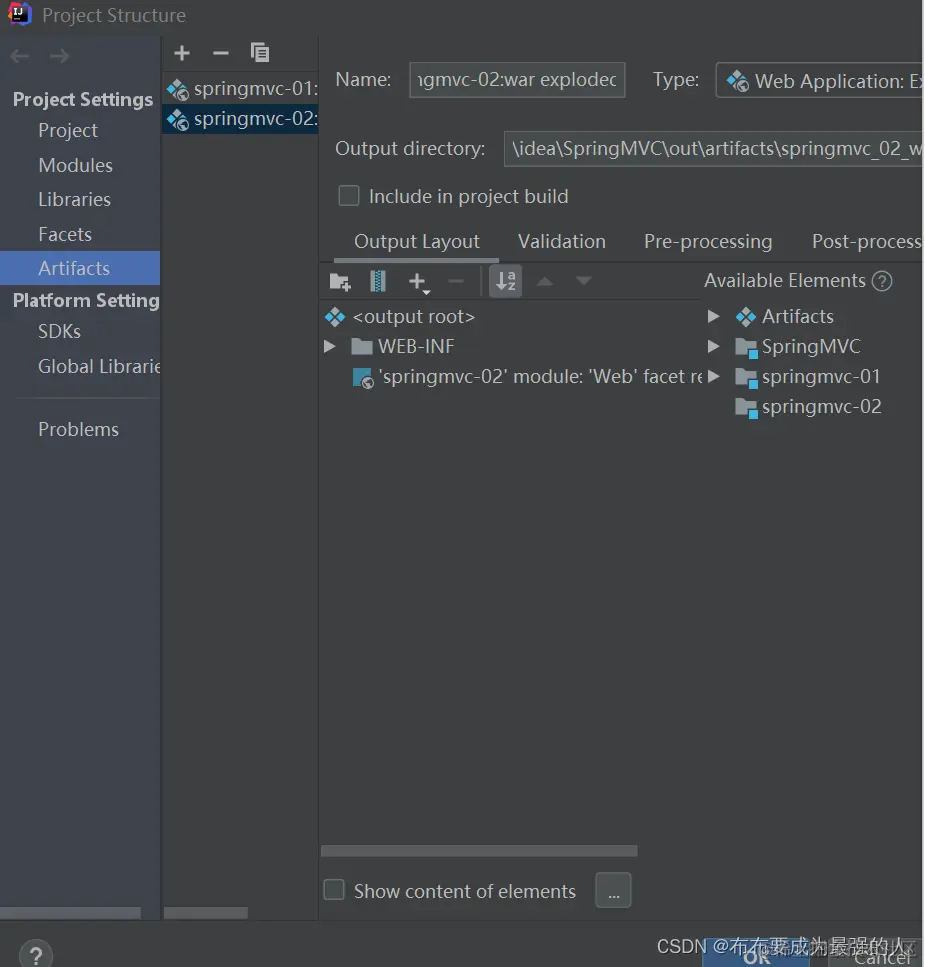Click the move element up arrow

click(545, 281)
